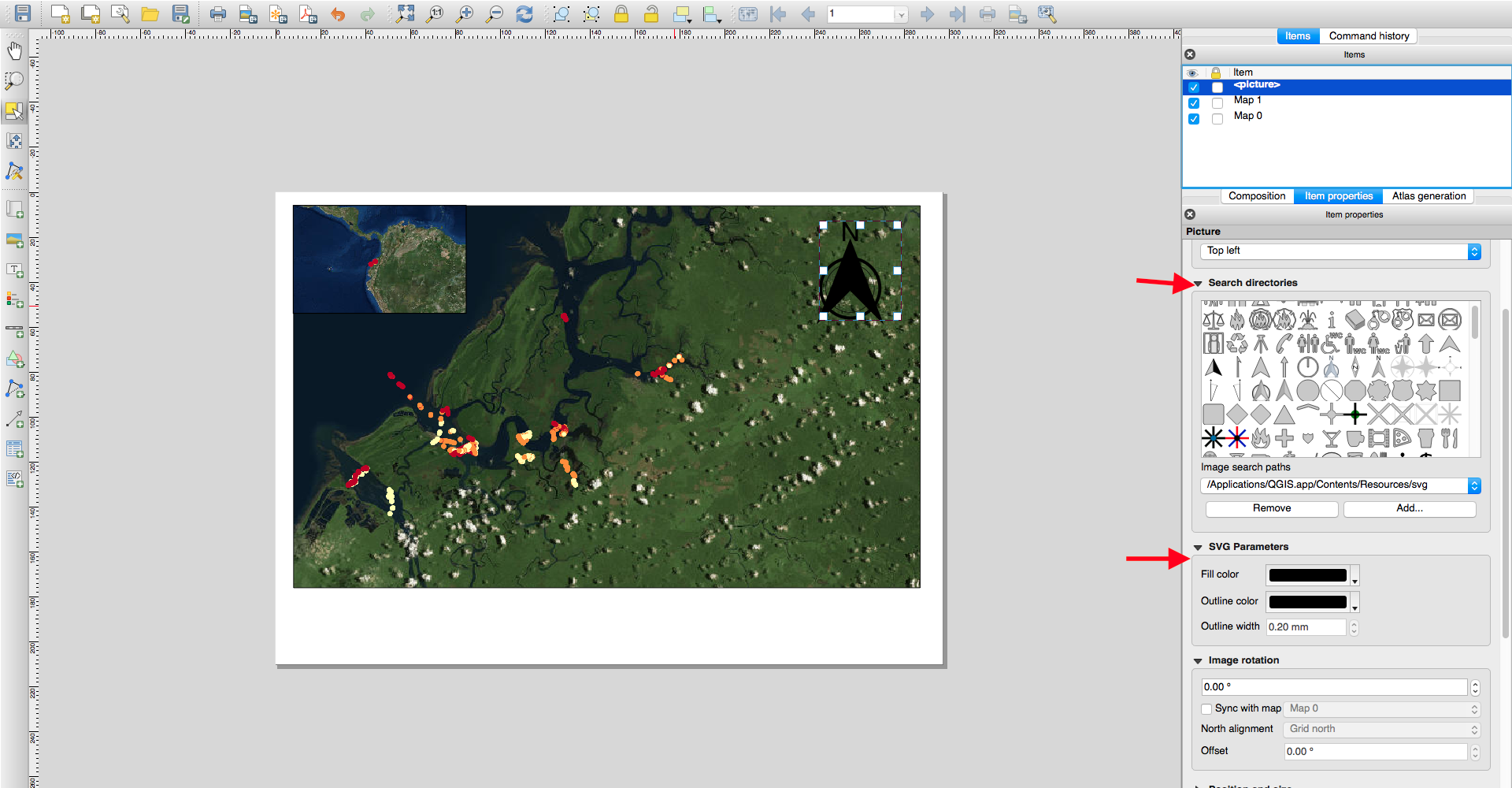Open Fill color dropdown arrow

point(1354,577)
